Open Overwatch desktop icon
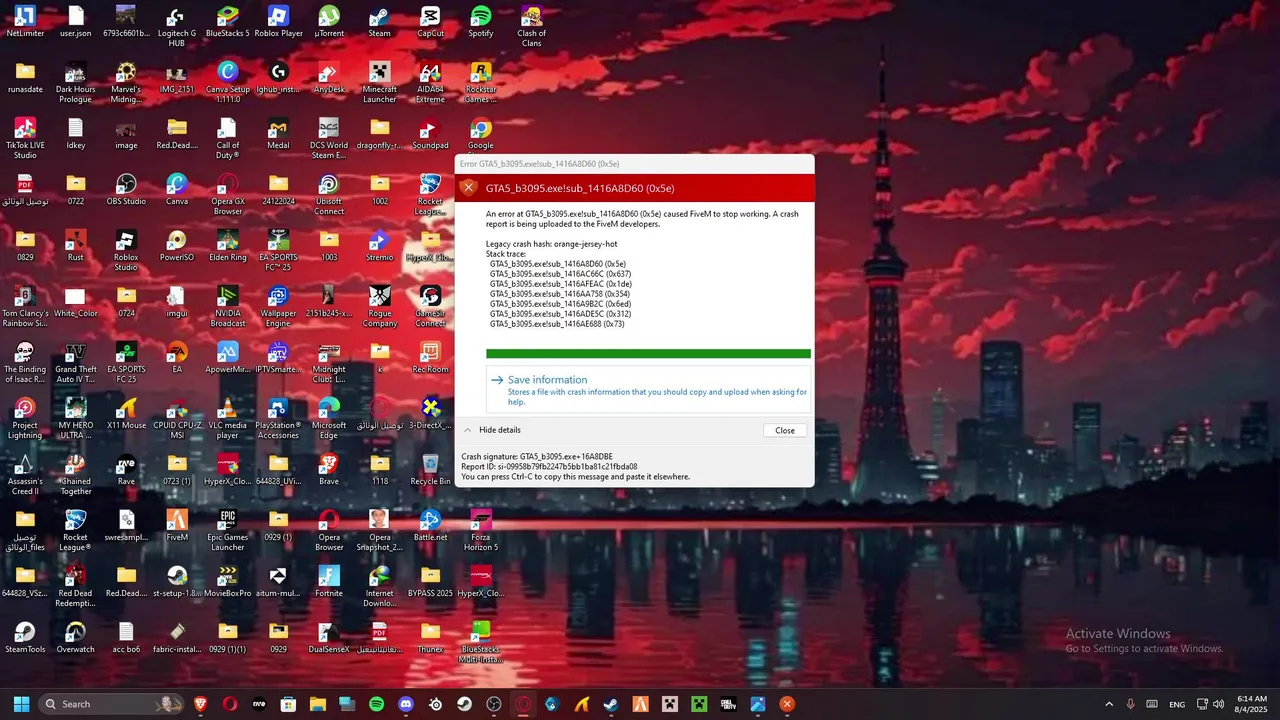 (x=76, y=637)
